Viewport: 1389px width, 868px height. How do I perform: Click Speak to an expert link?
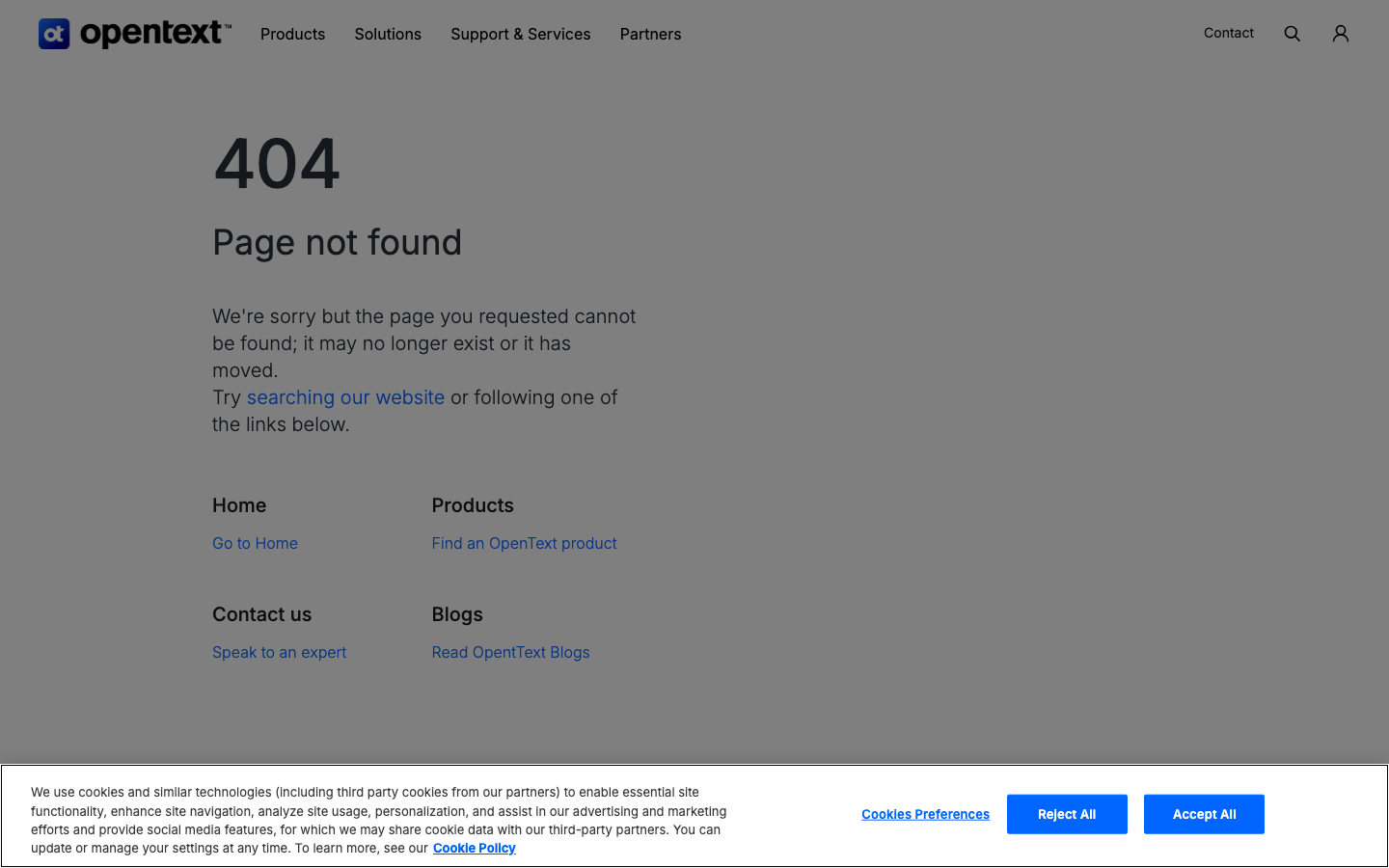279,652
